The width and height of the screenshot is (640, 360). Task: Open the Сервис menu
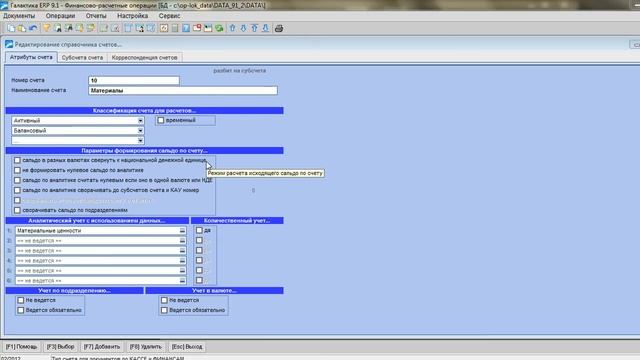[x=169, y=16]
